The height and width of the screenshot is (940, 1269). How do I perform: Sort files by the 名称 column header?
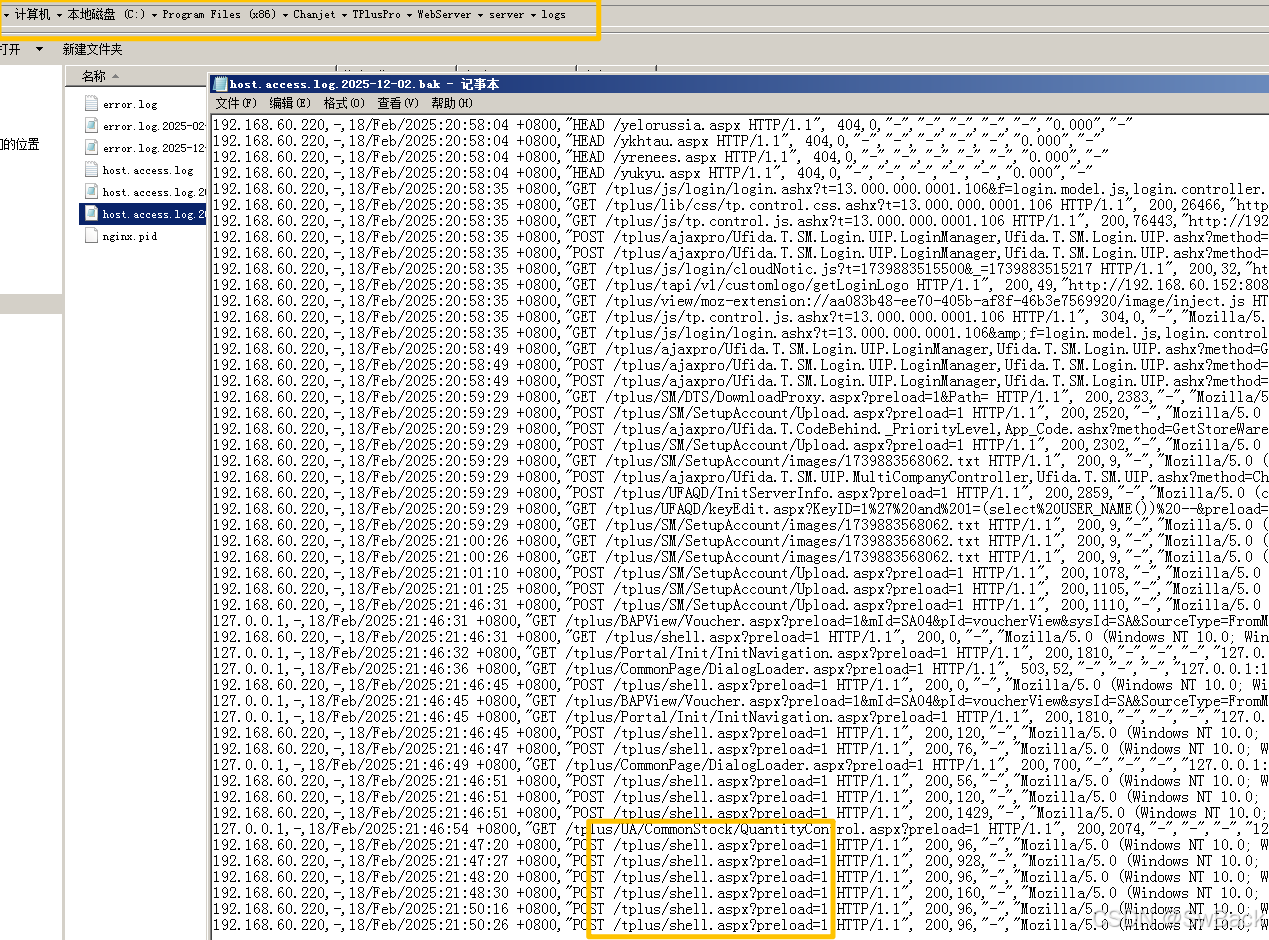click(134, 76)
